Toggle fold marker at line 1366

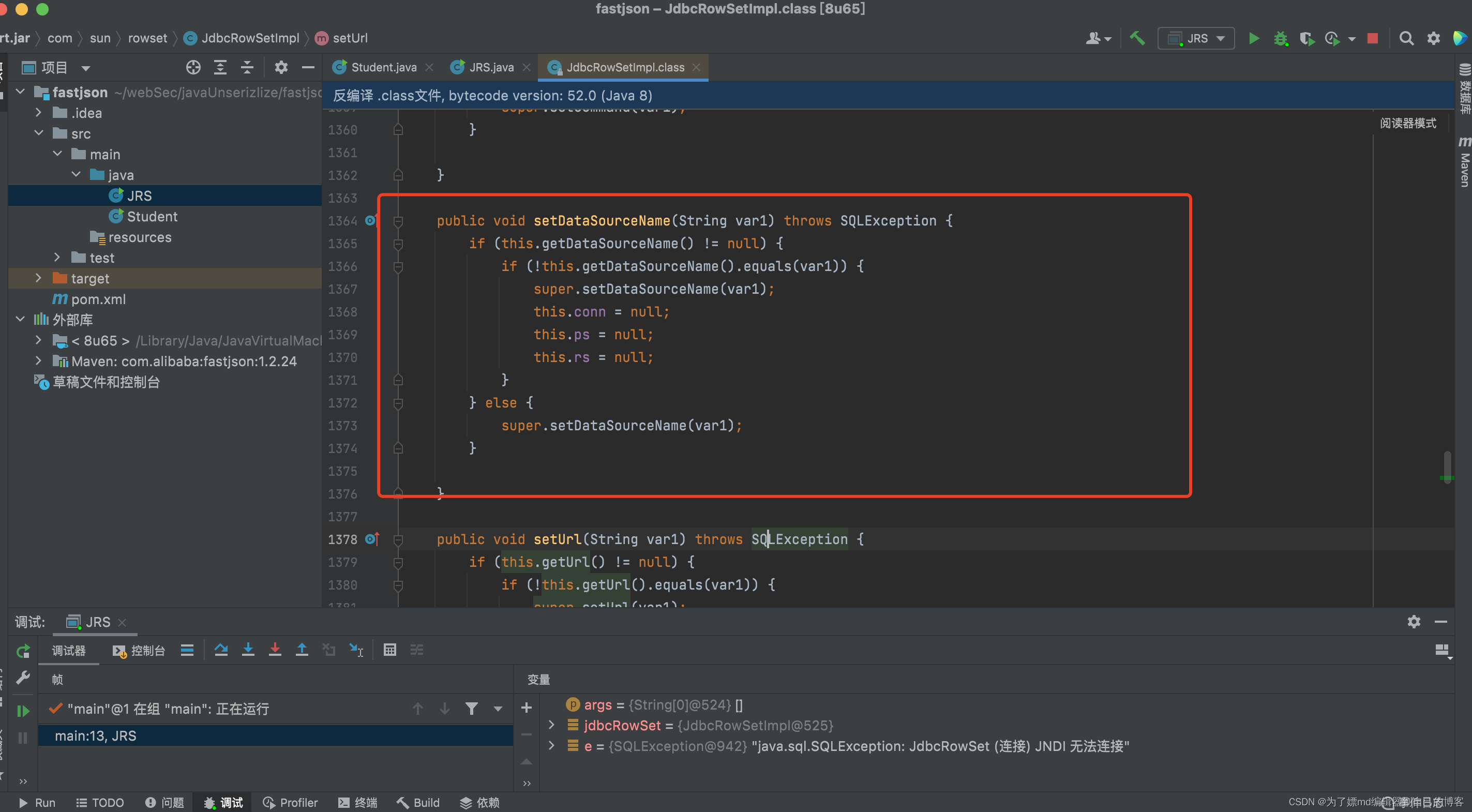(x=398, y=267)
